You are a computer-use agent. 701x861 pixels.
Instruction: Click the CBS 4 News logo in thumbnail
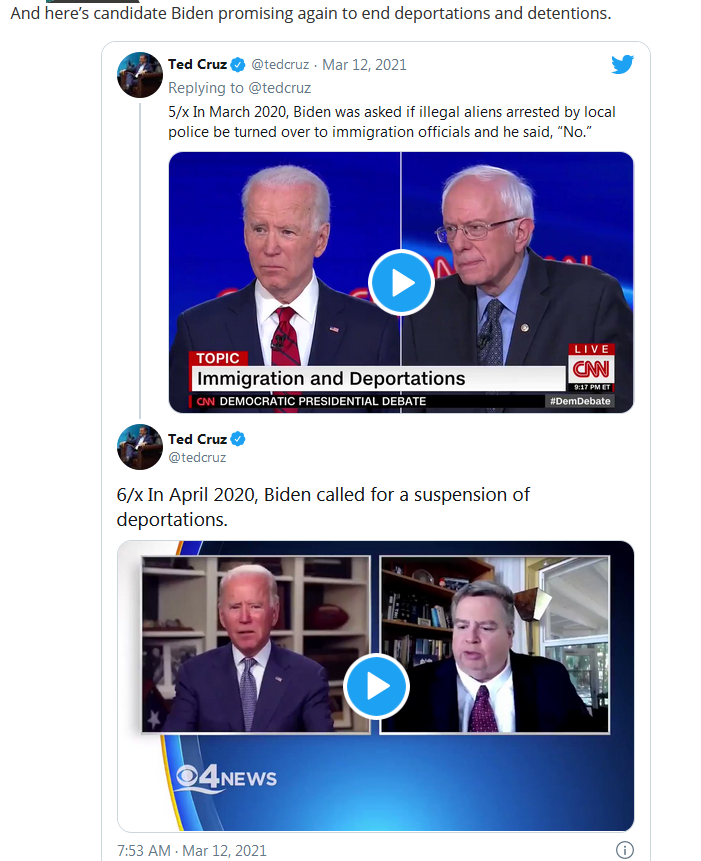[x=226, y=778]
